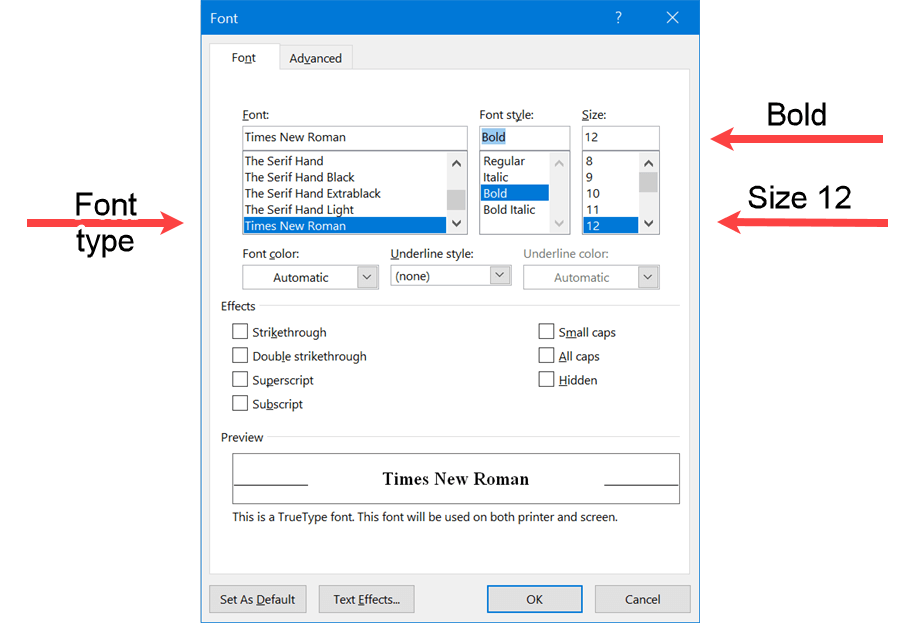
Task: Click the Help question mark icon
Action: [618, 18]
